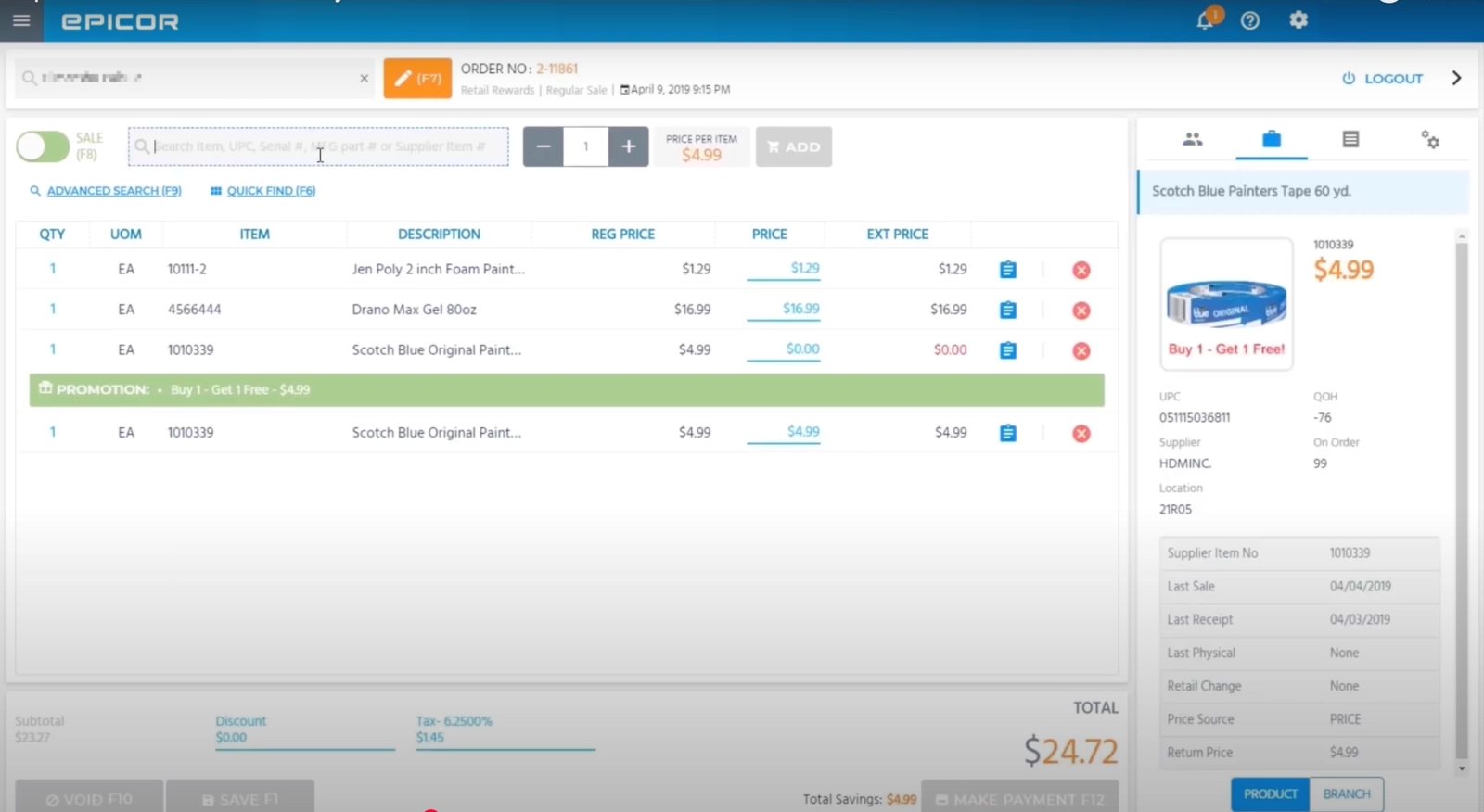This screenshot has height=812, width=1484.
Task: Click the EXT PRICE column header
Action: click(897, 235)
